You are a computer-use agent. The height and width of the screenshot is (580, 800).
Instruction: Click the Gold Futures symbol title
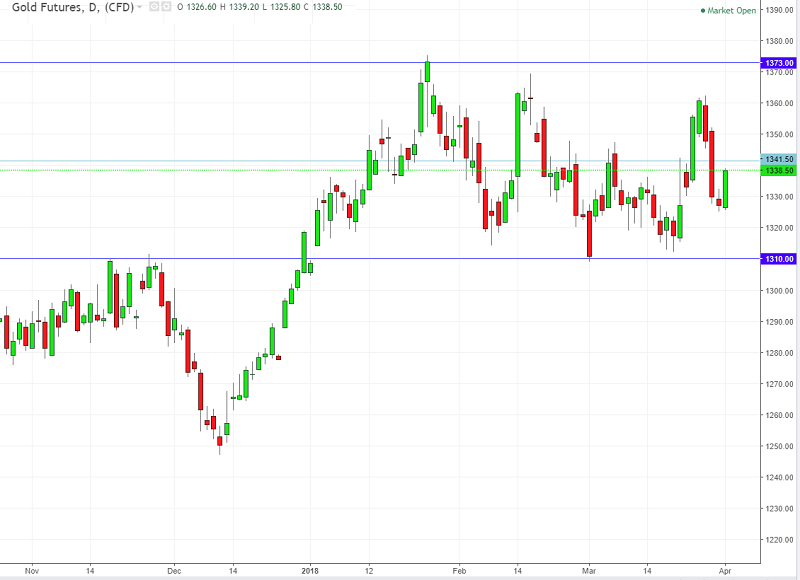tap(68, 9)
